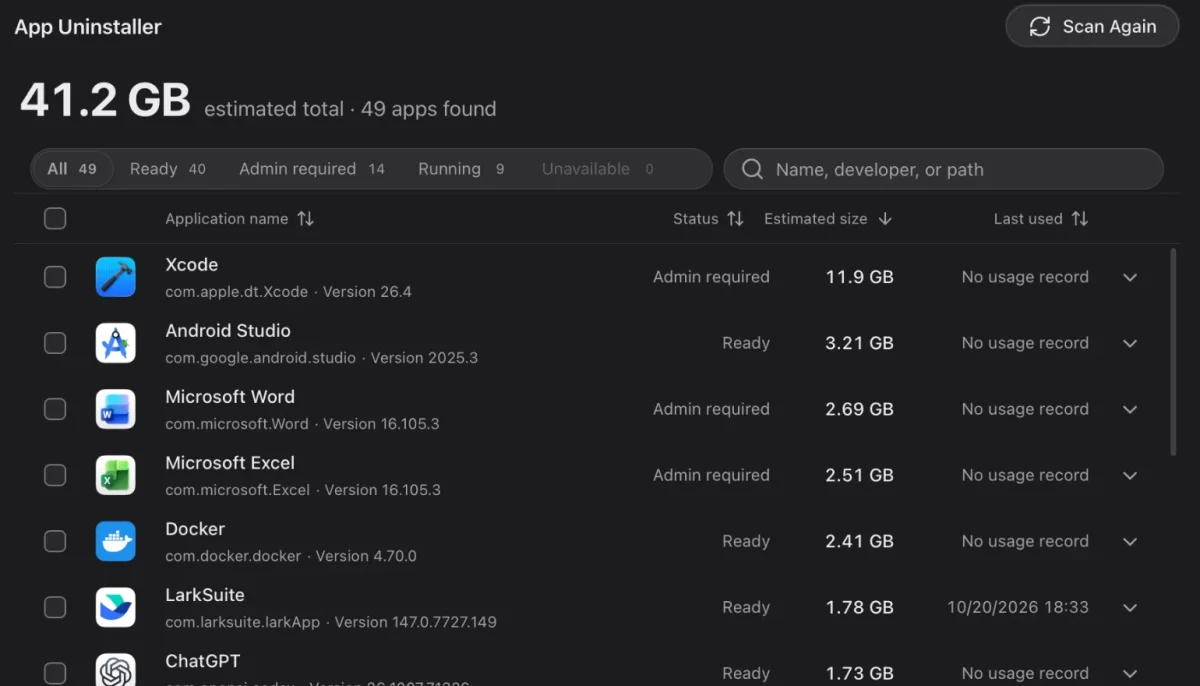This screenshot has width=1200, height=686.
Task: Click the LarkSuite app name text
Action: [205, 595]
